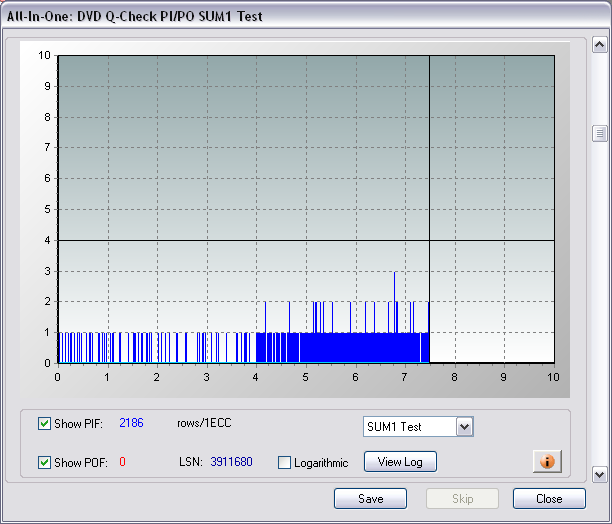
Task: Uncheck the Show POF checkbox
Action: 44,463
